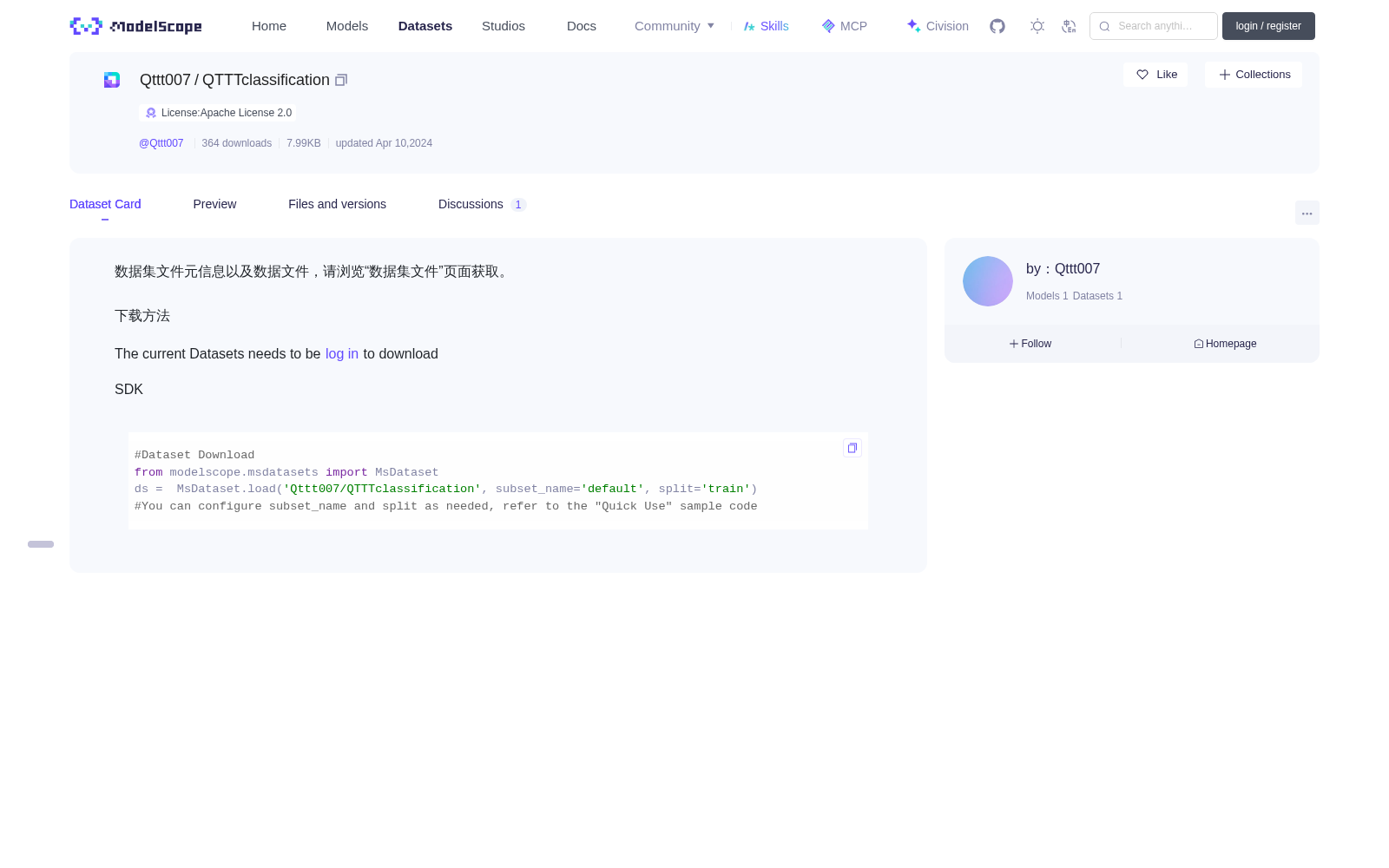Image resolution: width=1389 pixels, height=868 pixels.
Task: Select the Dataset Card tab
Action: tap(105, 204)
